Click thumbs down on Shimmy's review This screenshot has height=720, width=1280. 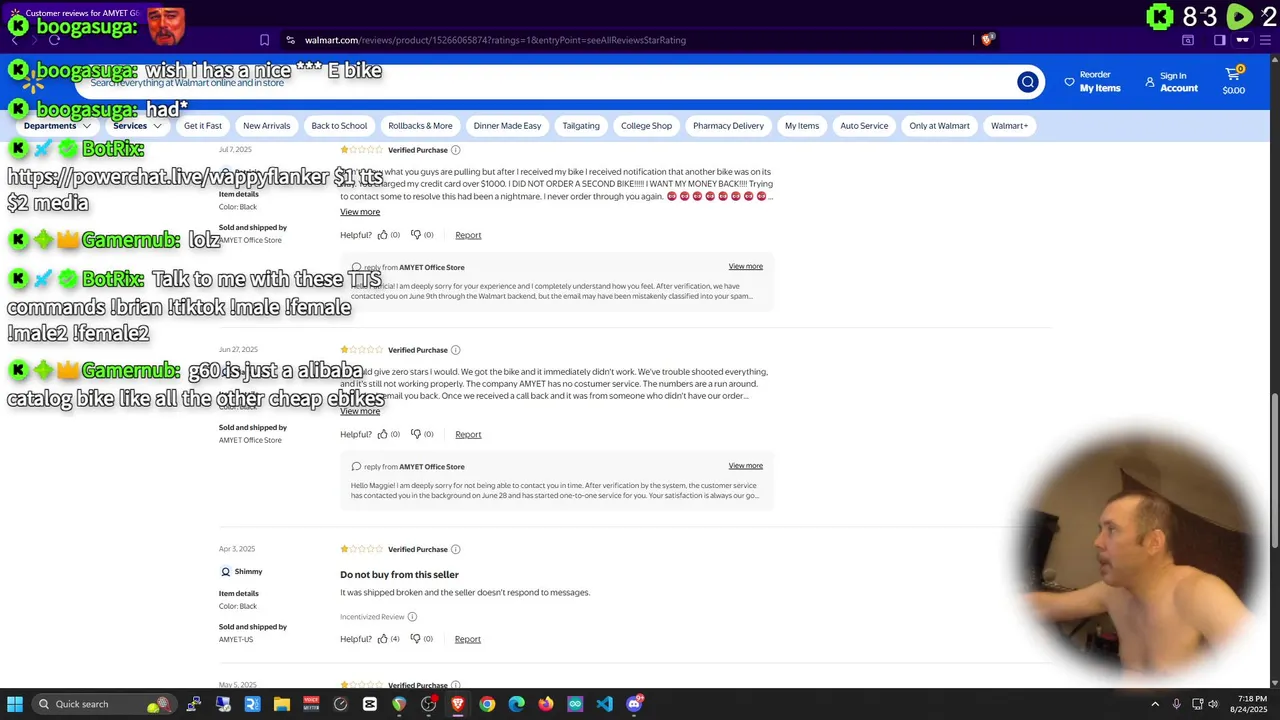pyautogui.click(x=416, y=639)
